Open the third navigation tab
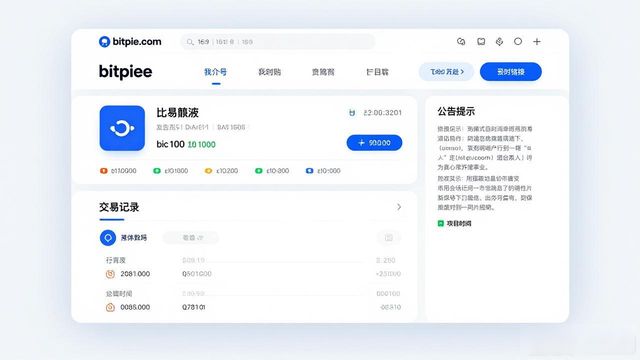This screenshot has width=640, height=360. pyautogui.click(x=323, y=72)
